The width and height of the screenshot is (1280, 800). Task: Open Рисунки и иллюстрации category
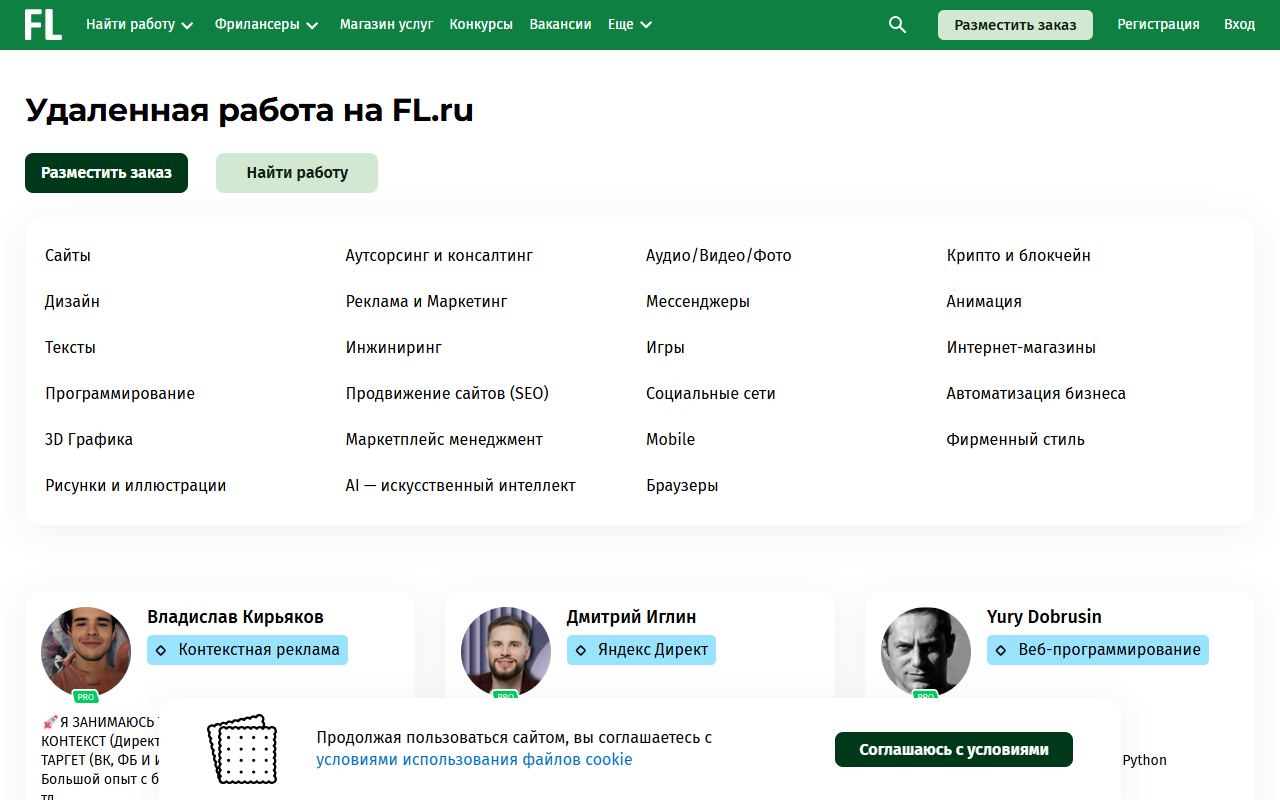[136, 486]
